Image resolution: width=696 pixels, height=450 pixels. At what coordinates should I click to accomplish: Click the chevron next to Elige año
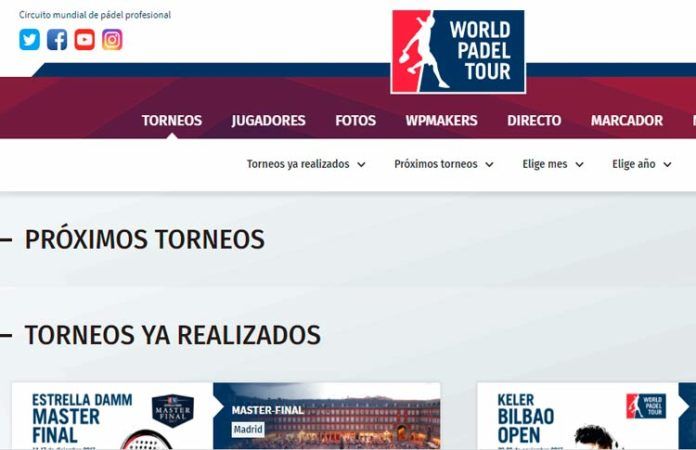tap(667, 165)
